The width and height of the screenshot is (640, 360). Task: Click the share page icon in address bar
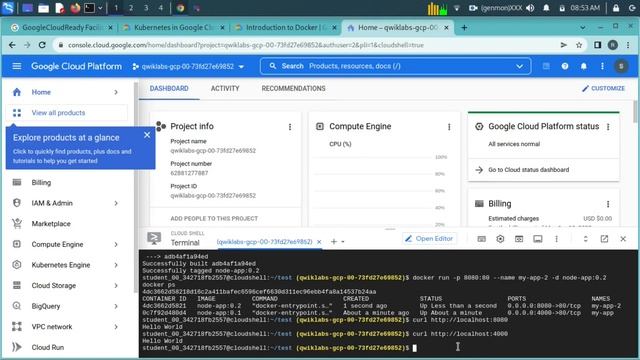point(564,45)
